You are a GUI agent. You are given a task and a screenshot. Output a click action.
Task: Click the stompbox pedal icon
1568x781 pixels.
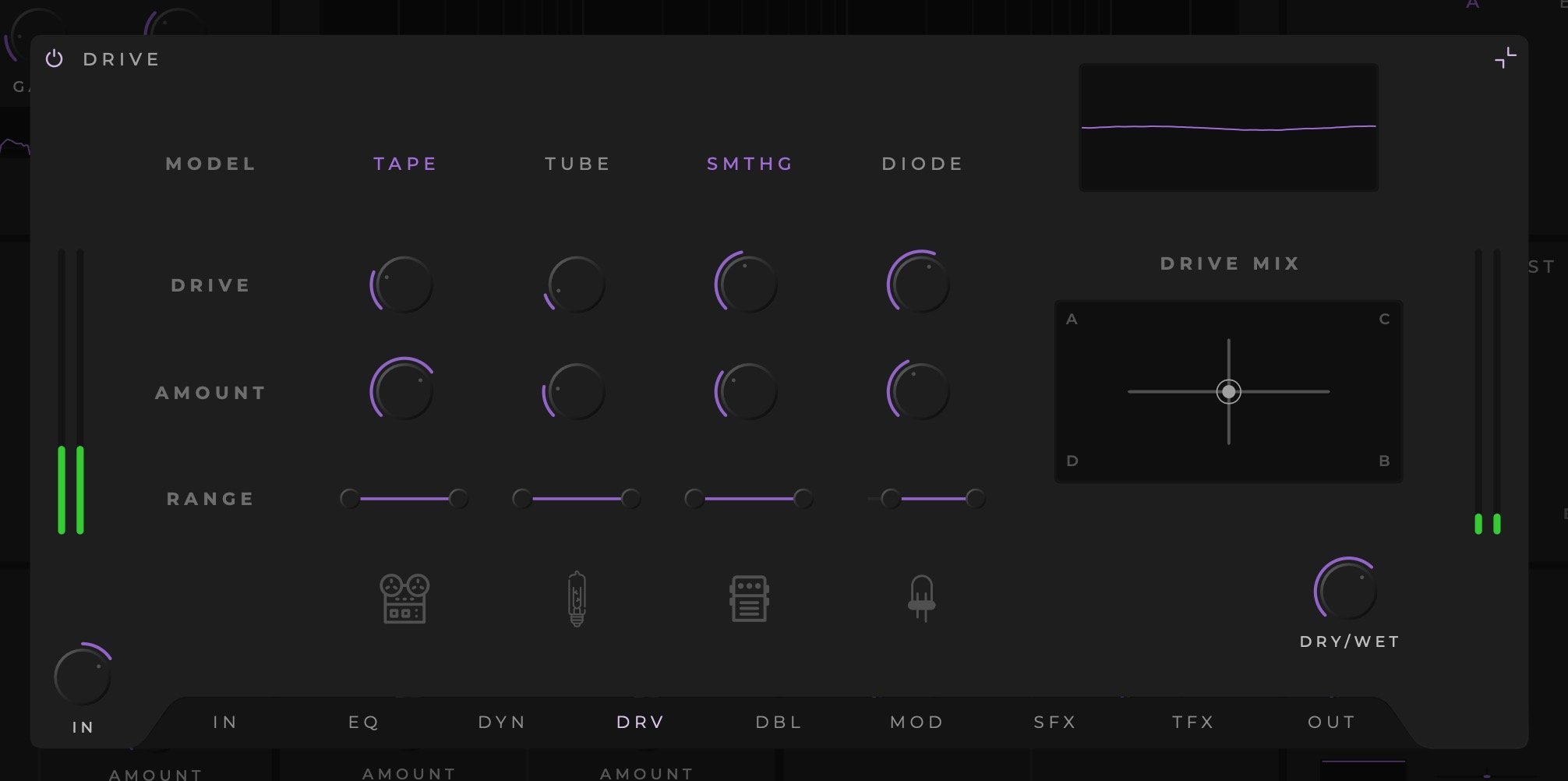click(x=749, y=599)
